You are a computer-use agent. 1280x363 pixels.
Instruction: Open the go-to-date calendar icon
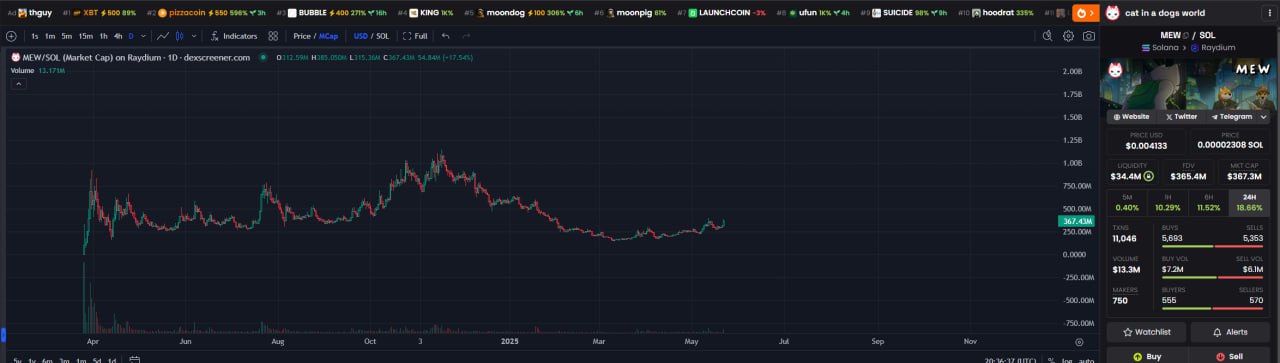click(135, 359)
